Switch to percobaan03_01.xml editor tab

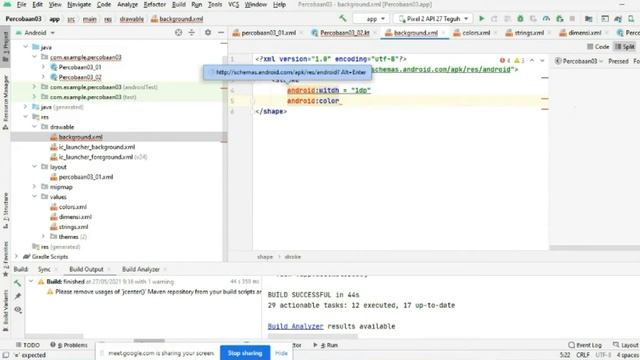[268, 33]
